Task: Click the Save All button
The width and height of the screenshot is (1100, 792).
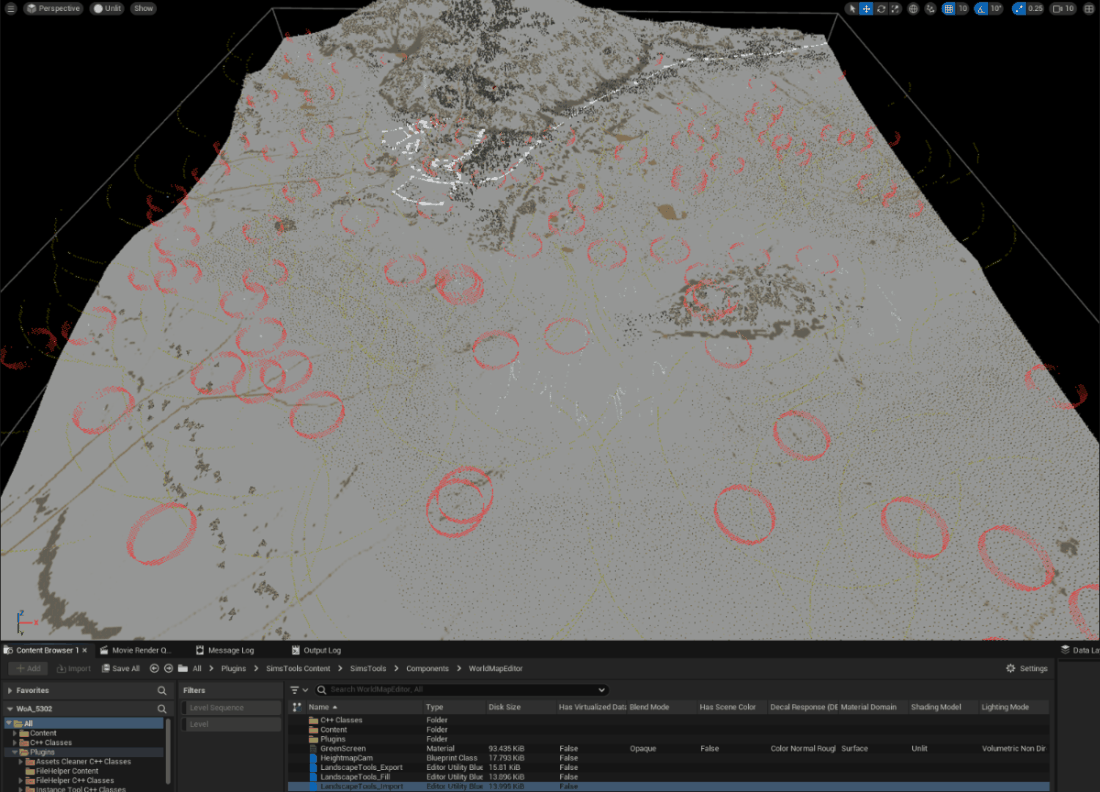Action: [x=119, y=669]
